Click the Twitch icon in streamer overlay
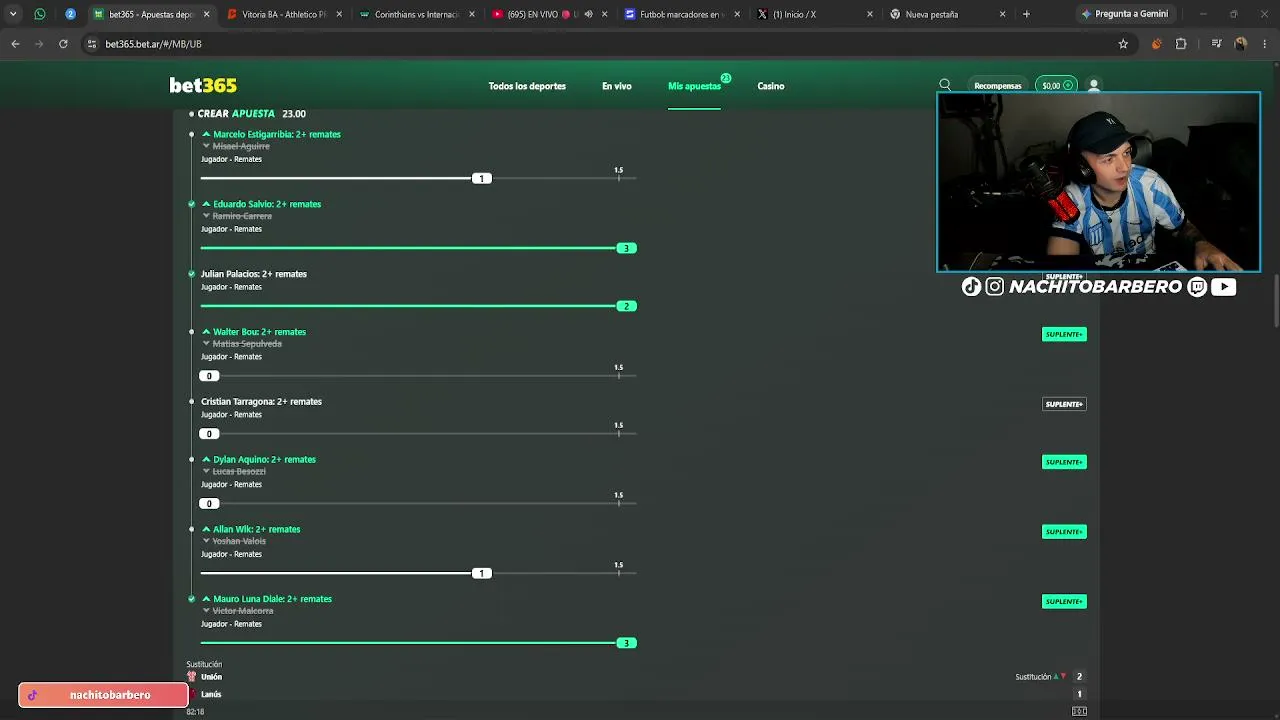 (x=1198, y=287)
